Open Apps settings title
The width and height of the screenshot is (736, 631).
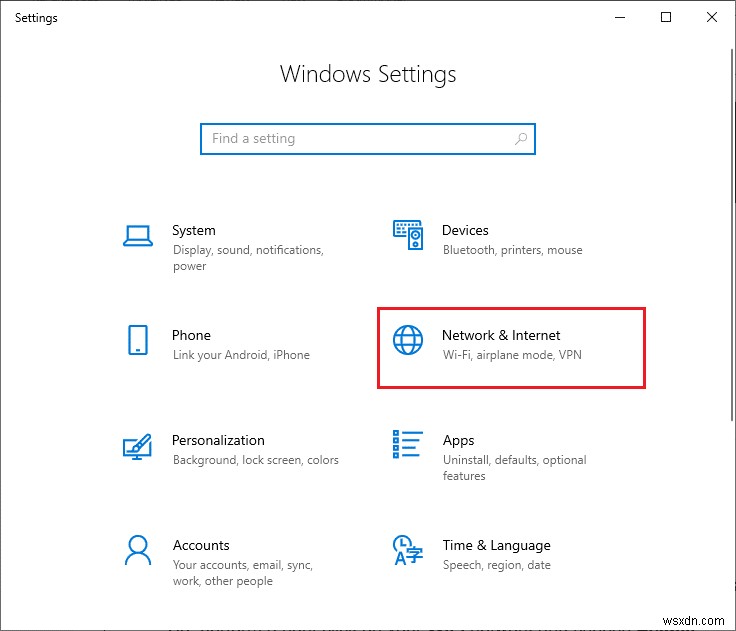[x=458, y=440]
